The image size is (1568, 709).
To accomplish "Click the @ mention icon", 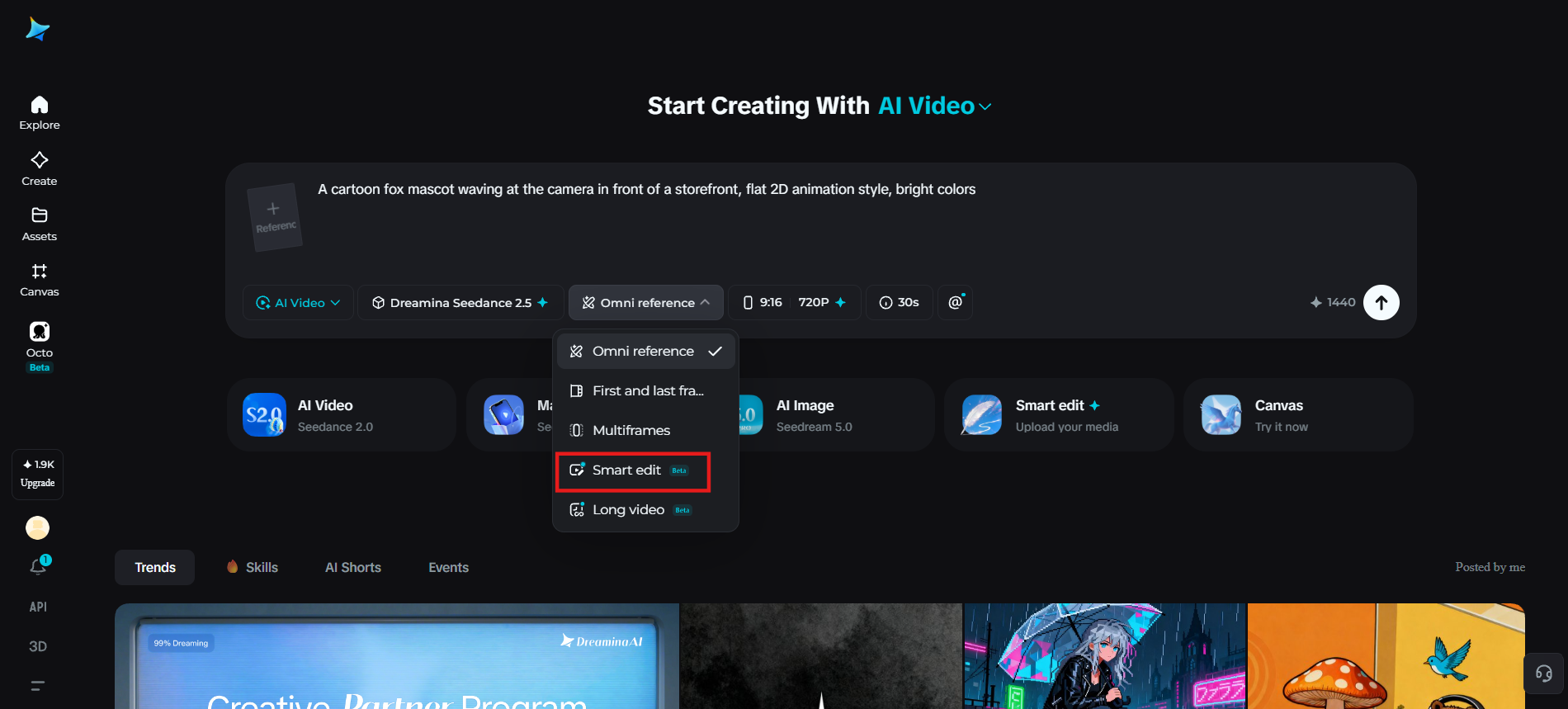I will pyautogui.click(x=956, y=303).
